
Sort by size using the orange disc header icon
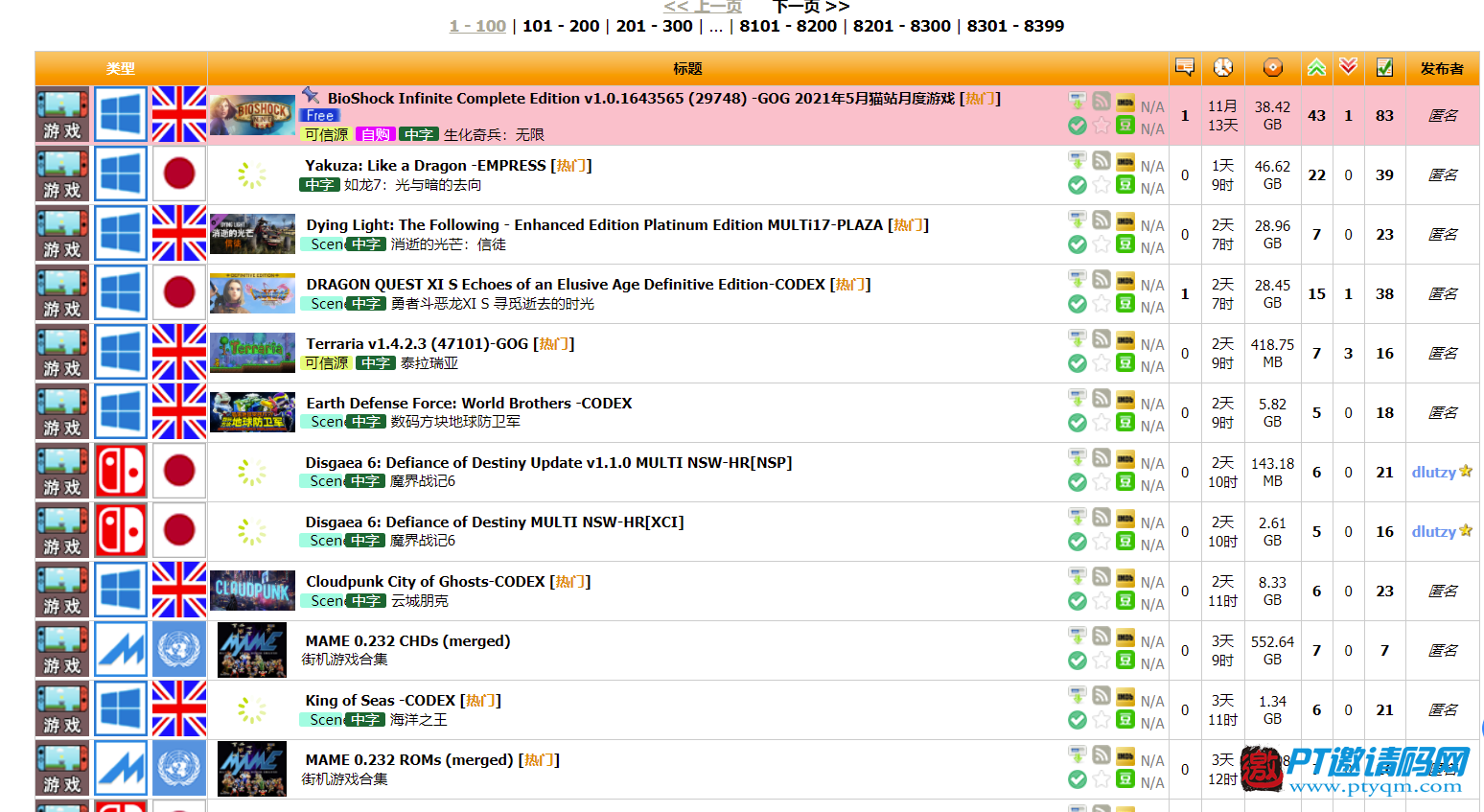[1273, 67]
